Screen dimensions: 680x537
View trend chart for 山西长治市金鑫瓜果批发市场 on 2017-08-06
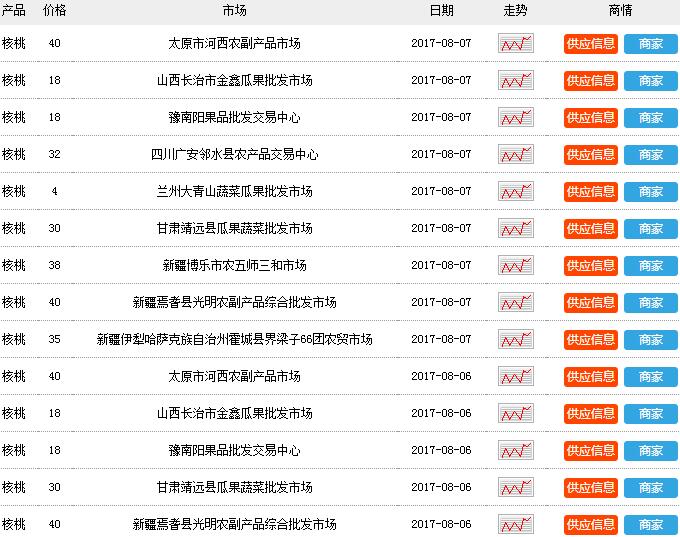point(515,413)
